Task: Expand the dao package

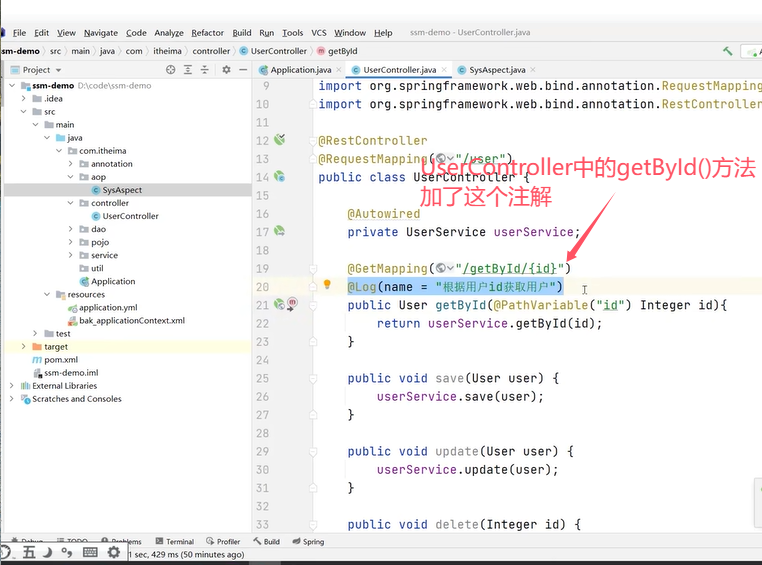Action: 70,229
